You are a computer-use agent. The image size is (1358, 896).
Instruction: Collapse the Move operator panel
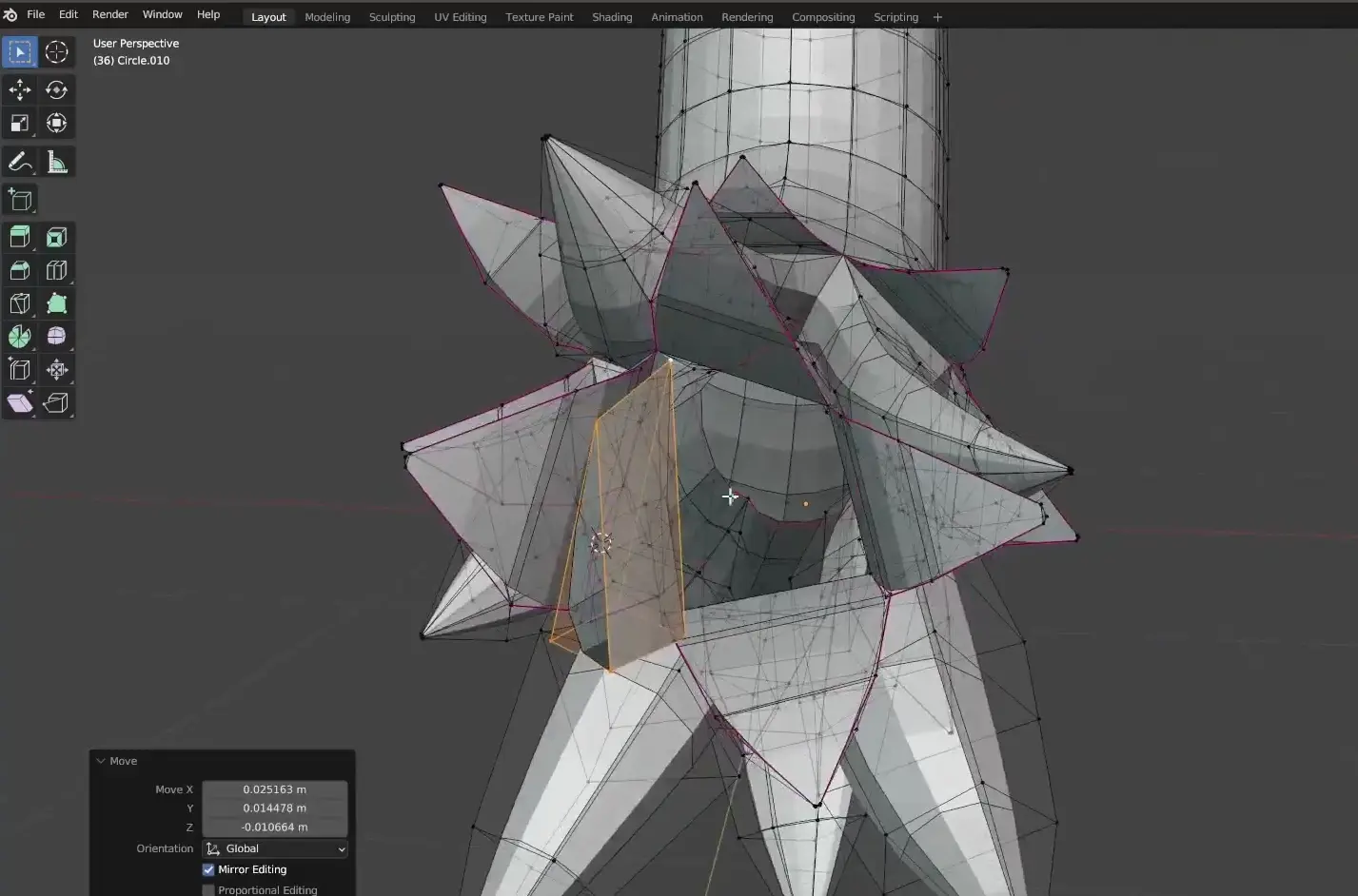(101, 761)
